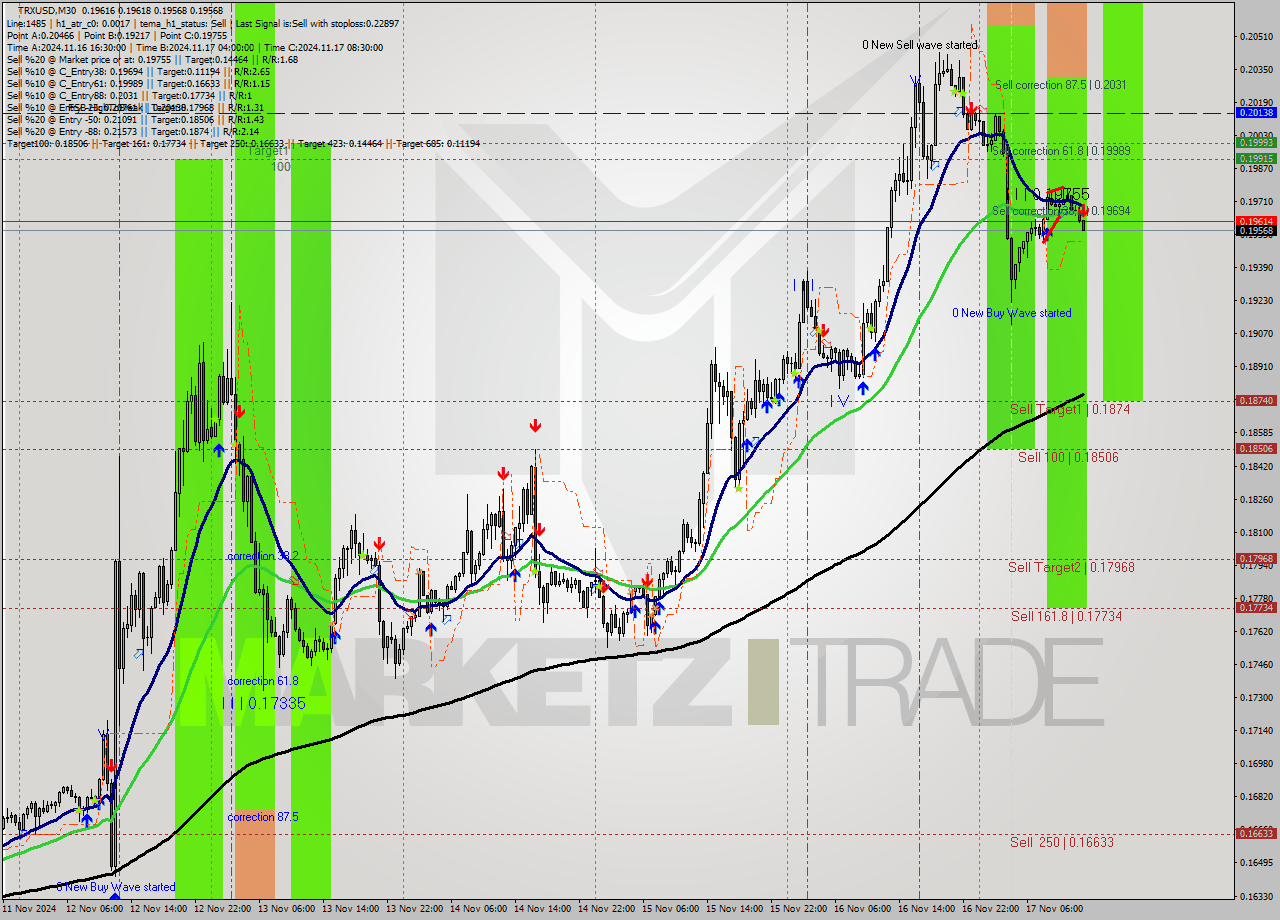
Task: Click the 0.17300 price scale value
Action: coord(1256,697)
